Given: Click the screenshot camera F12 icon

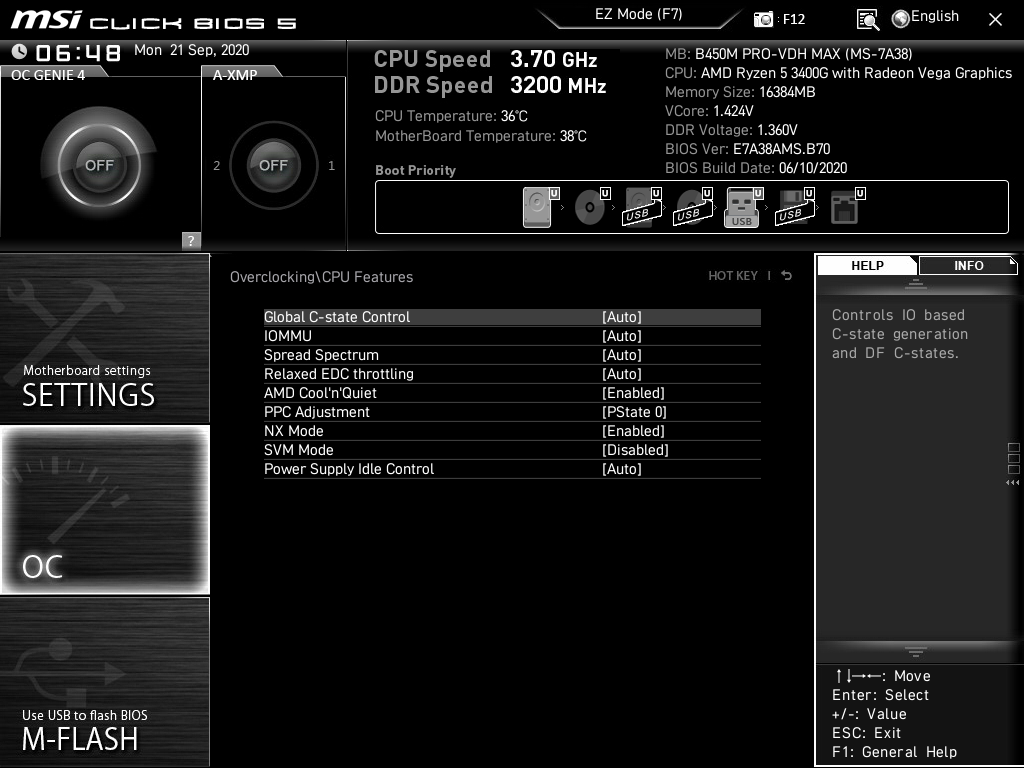Looking at the screenshot, I should 763,20.
